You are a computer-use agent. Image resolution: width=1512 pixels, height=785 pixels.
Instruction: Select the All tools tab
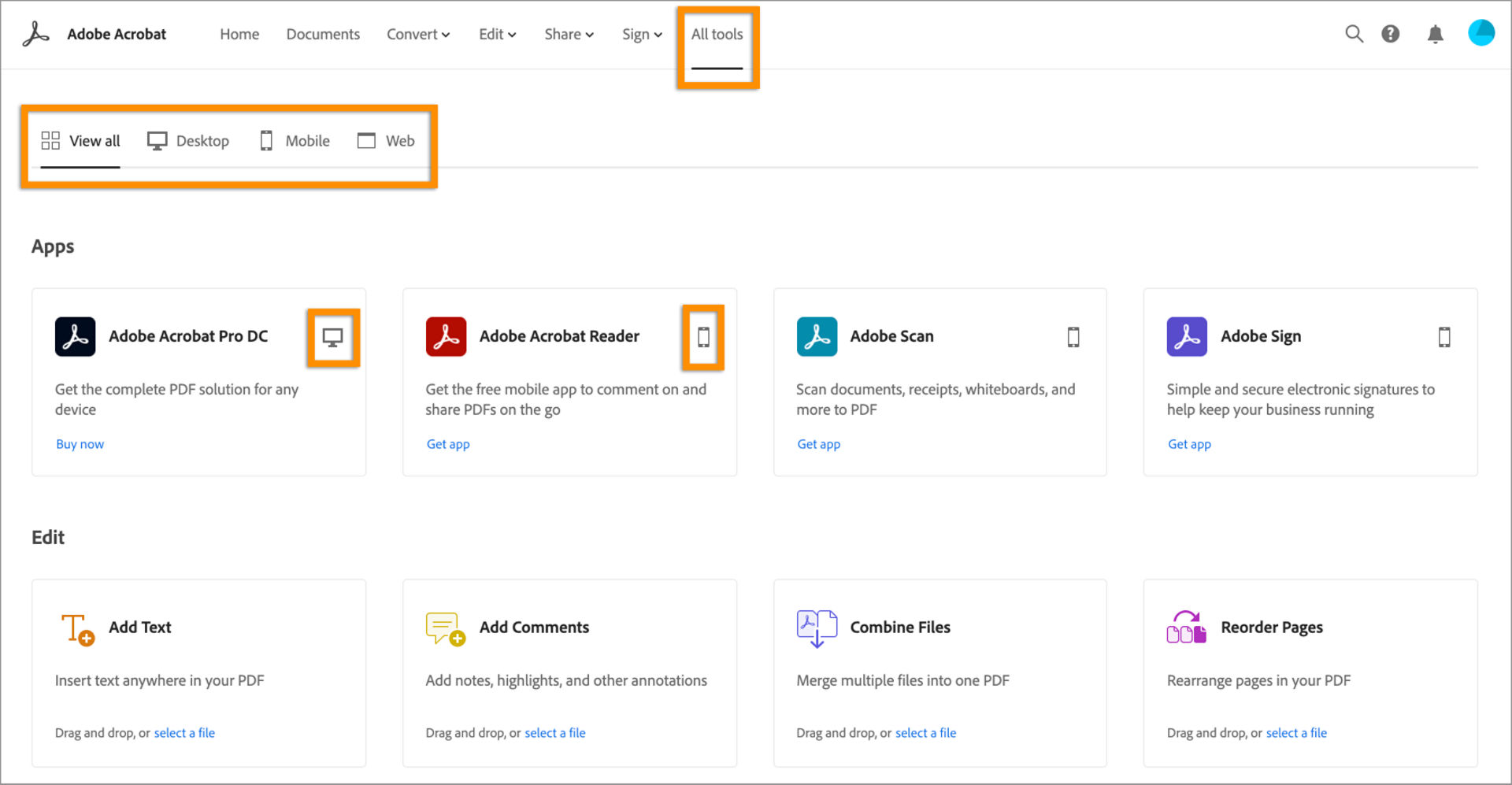[x=717, y=34]
